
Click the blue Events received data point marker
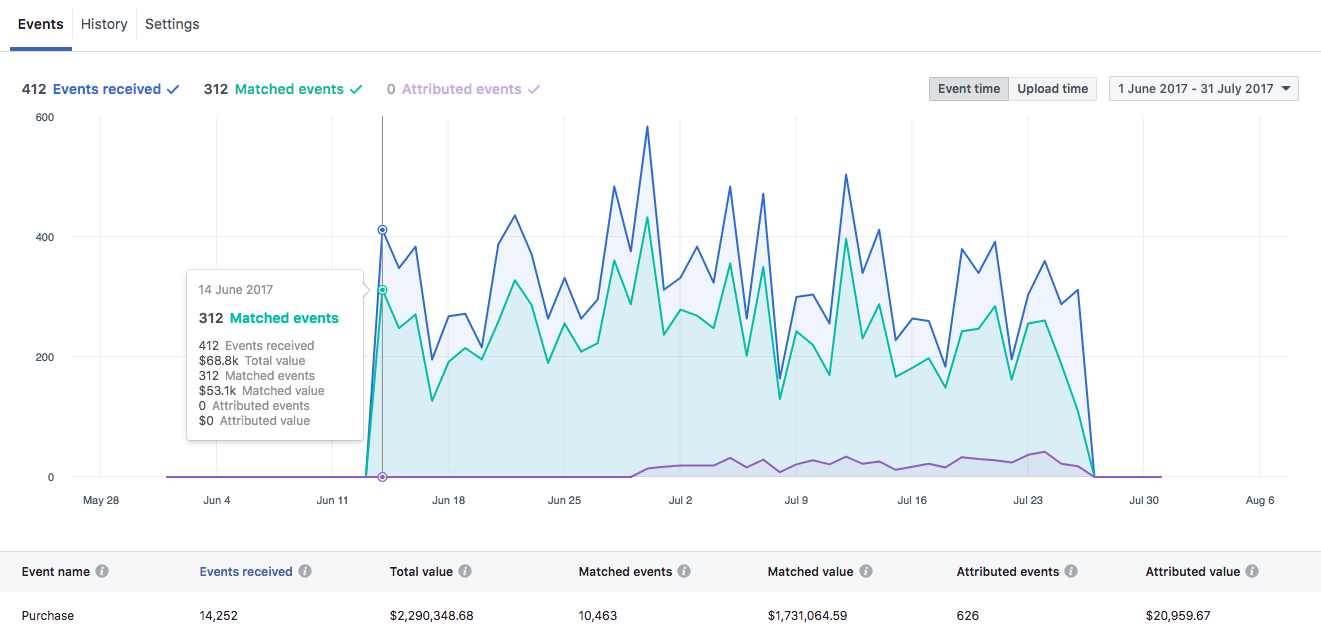click(x=382, y=230)
